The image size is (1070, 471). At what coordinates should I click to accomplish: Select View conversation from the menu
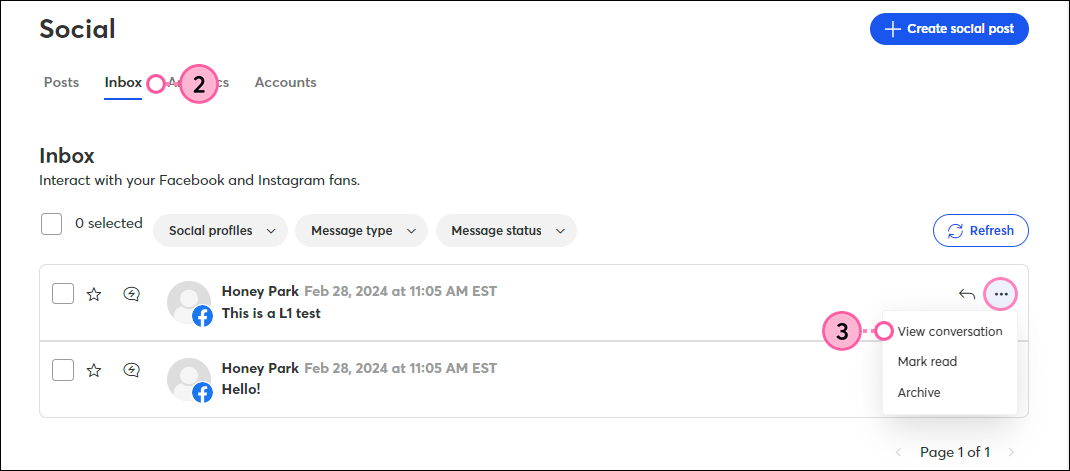click(950, 332)
